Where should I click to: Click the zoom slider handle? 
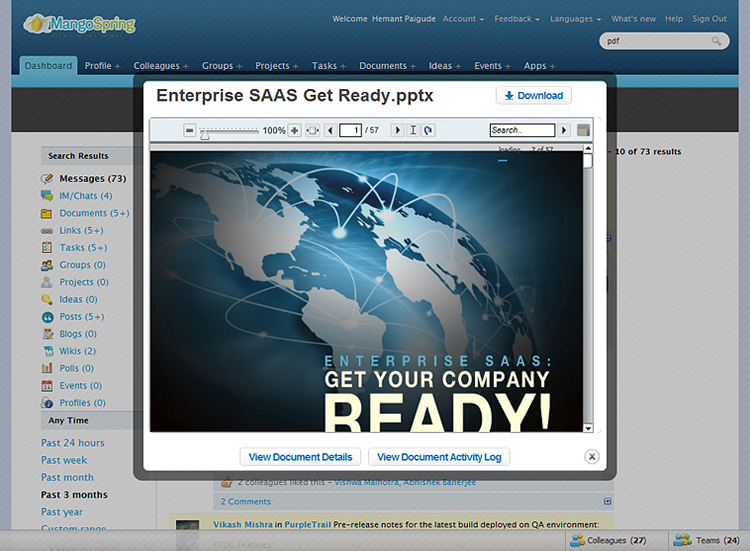[x=205, y=135]
